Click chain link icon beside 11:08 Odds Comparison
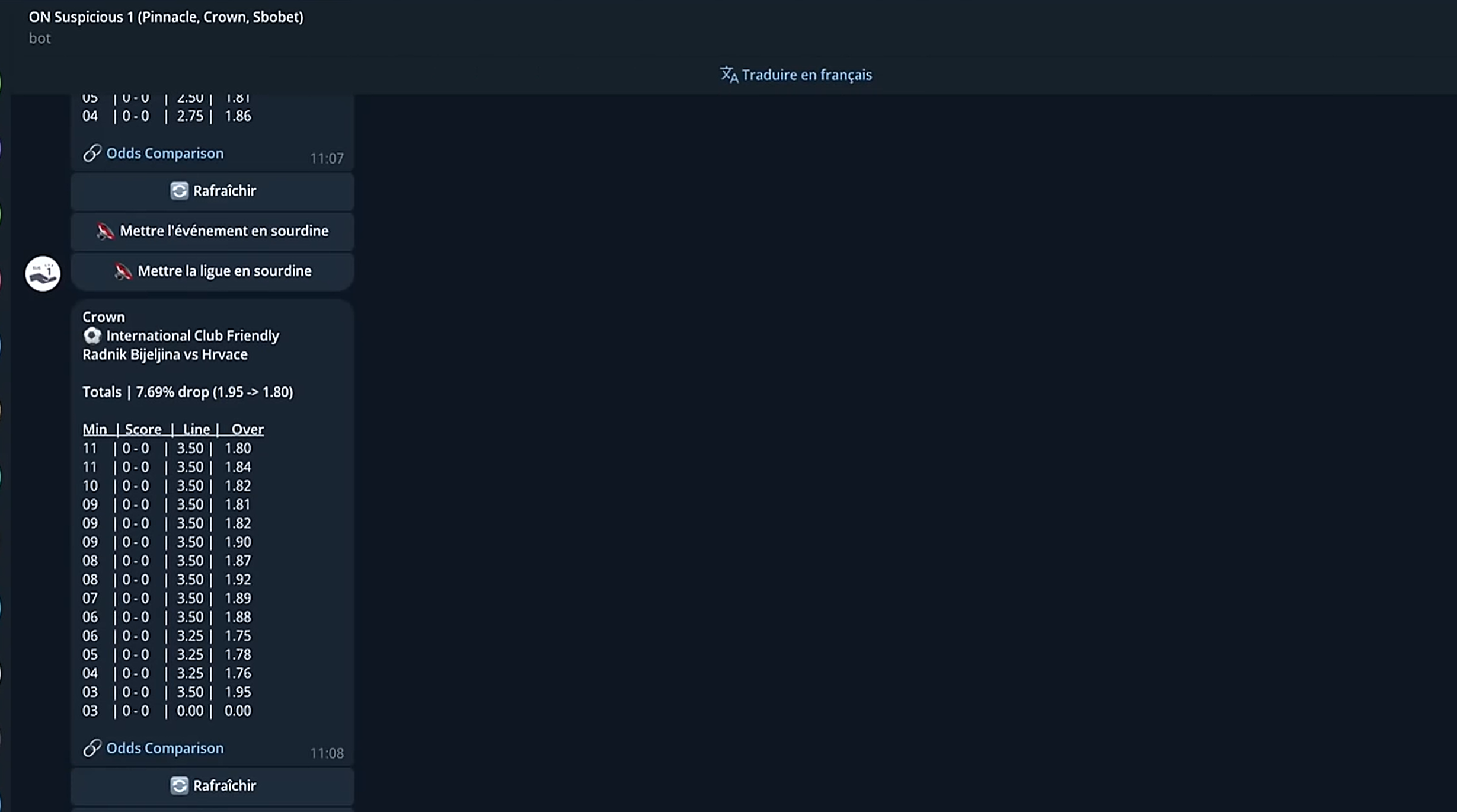This screenshot has height=812, width=1457. click(x=92, y=748)
